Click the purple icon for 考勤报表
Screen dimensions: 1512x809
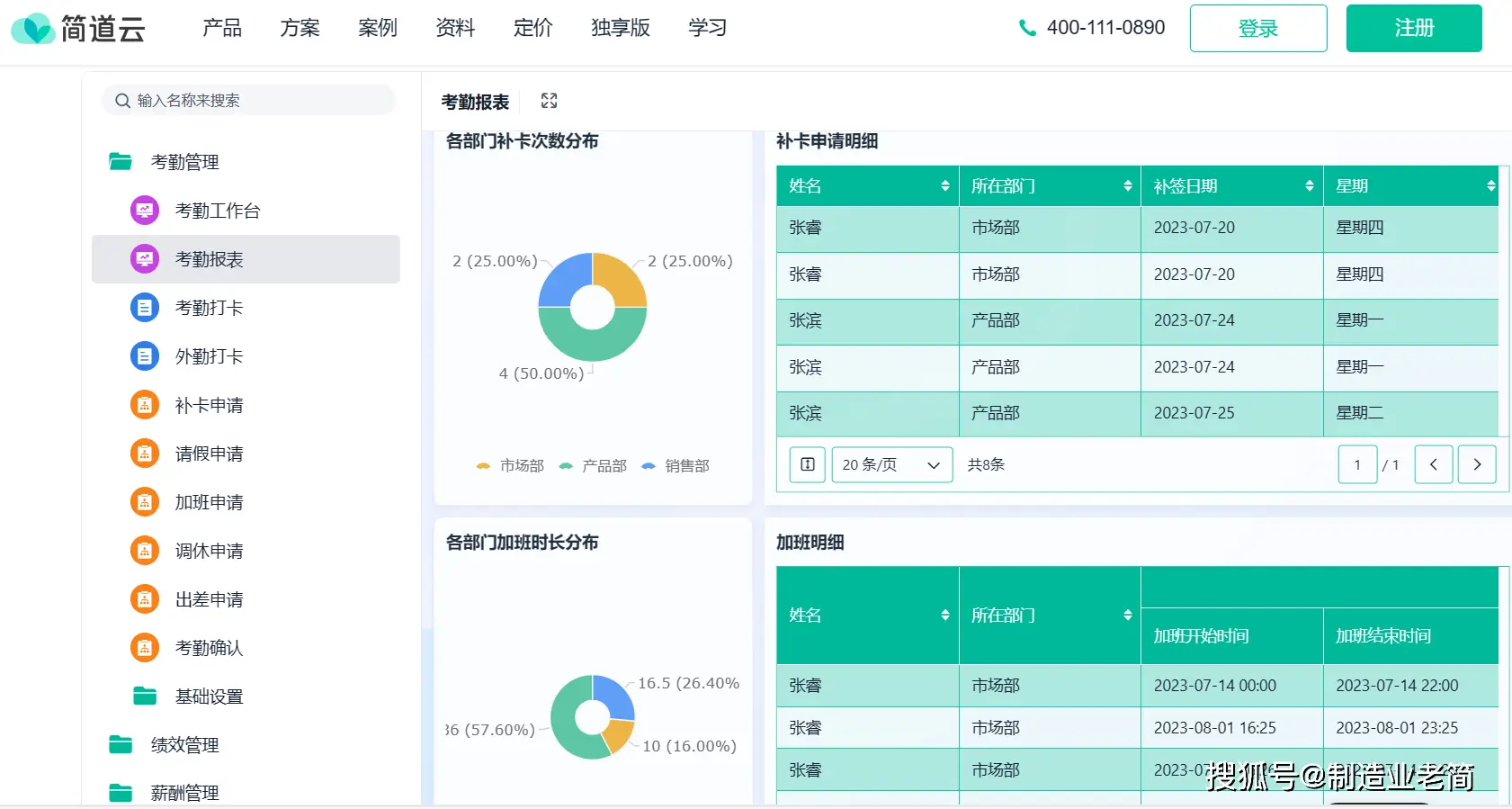point(145,259)
